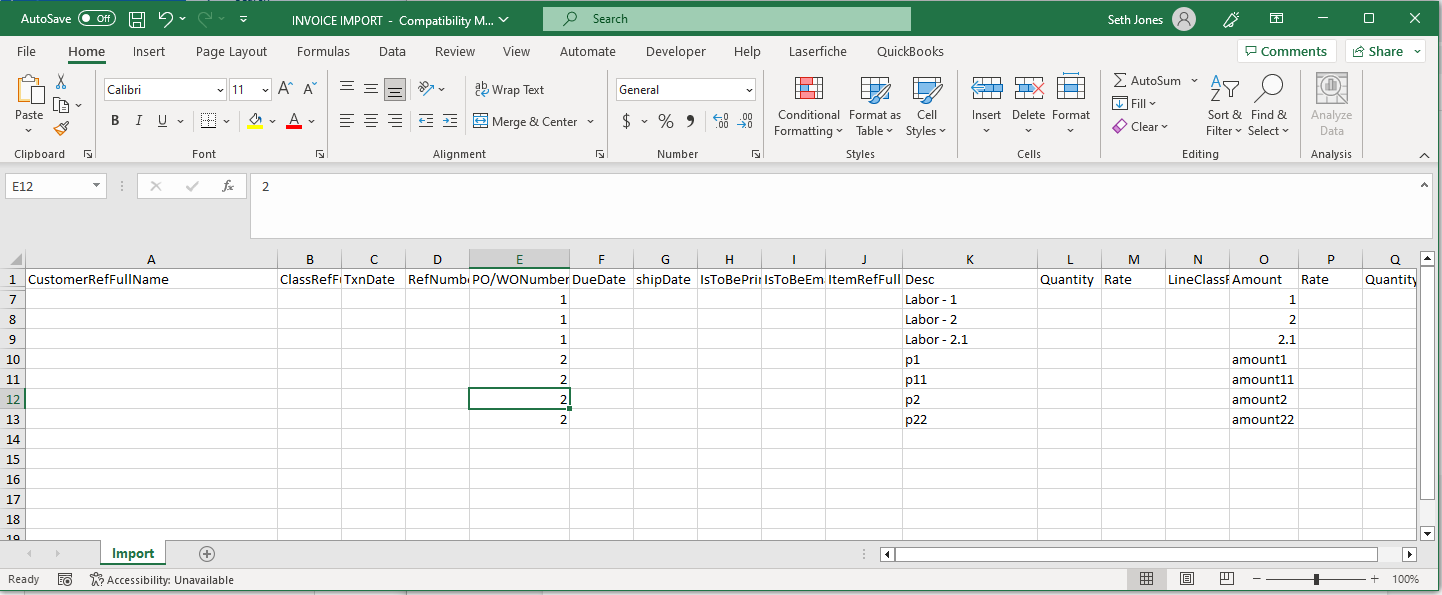1442x595 pixels.
Task: Open the Formulas ribbon tab
Action: click(x=323, y=52)
